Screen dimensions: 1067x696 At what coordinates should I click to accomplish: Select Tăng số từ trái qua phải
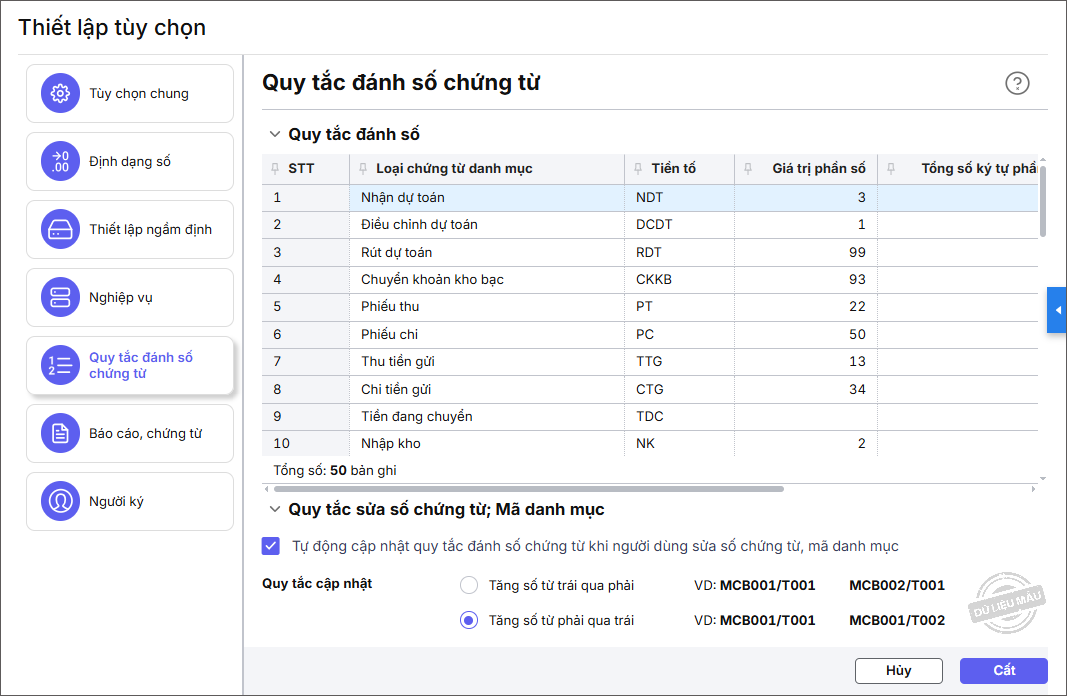pos(469,585)
